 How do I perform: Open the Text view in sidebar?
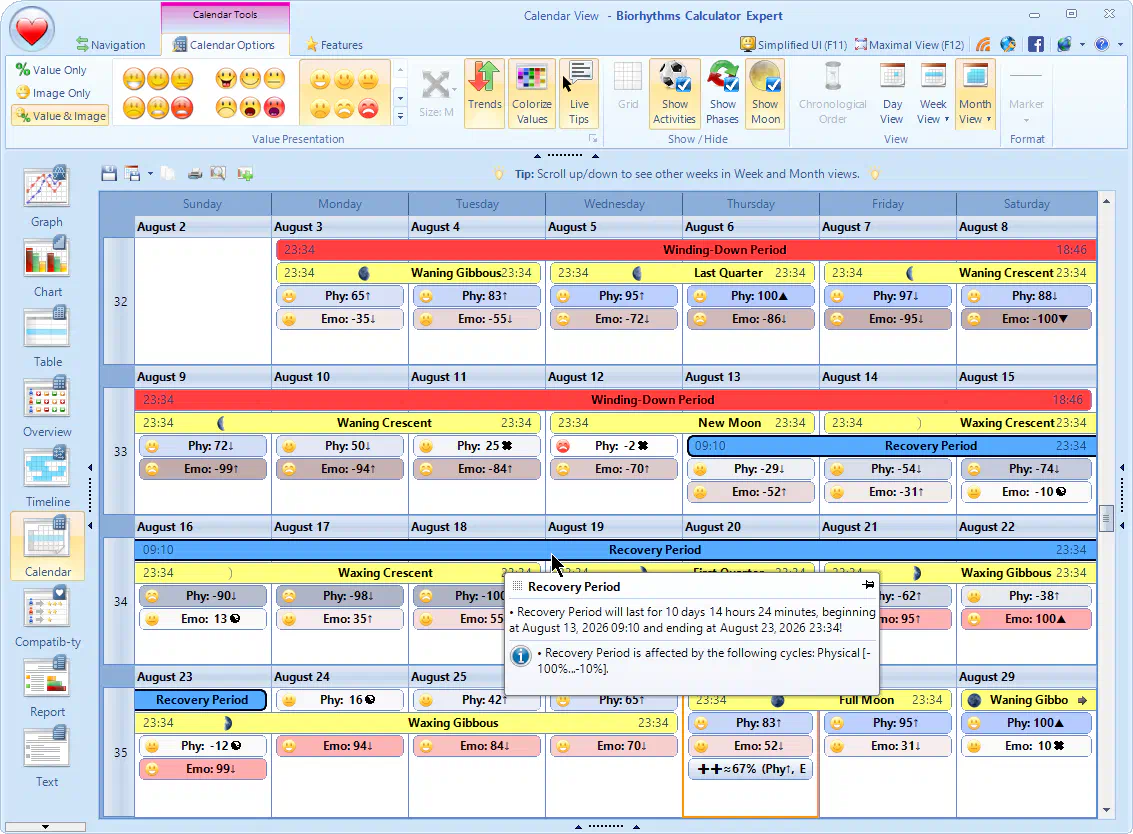pyautogui.click(x=47, y=757)
